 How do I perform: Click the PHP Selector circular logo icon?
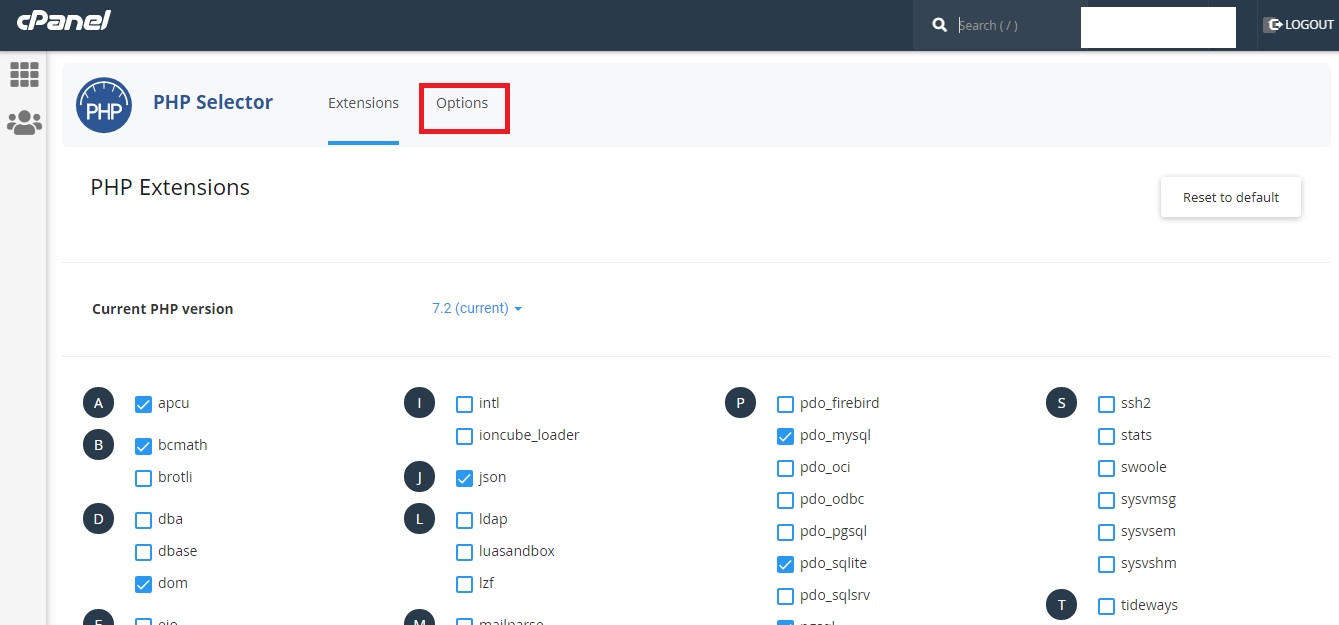pos(104,104)
